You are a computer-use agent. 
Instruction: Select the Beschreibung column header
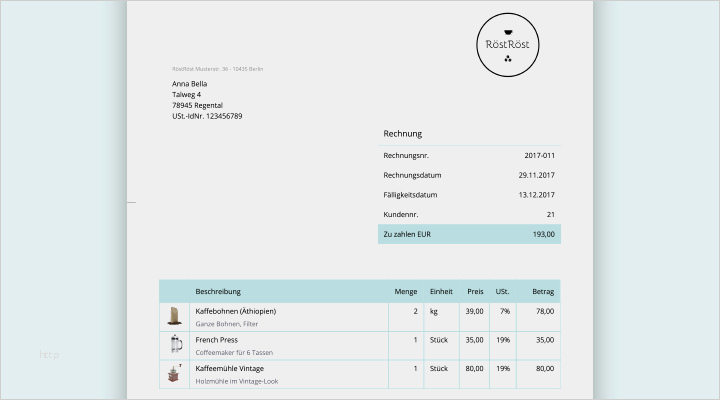pos(217,291)
